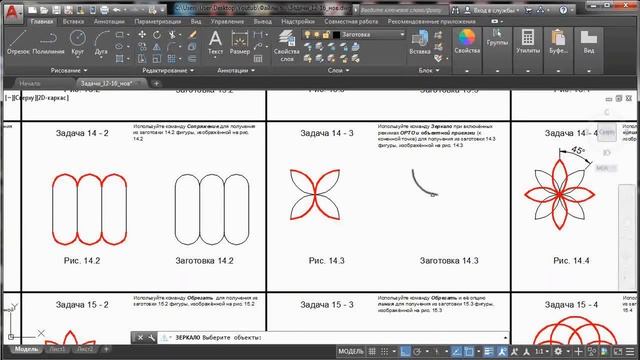Select the Line (Отрезок) tool

coord(18,42)
